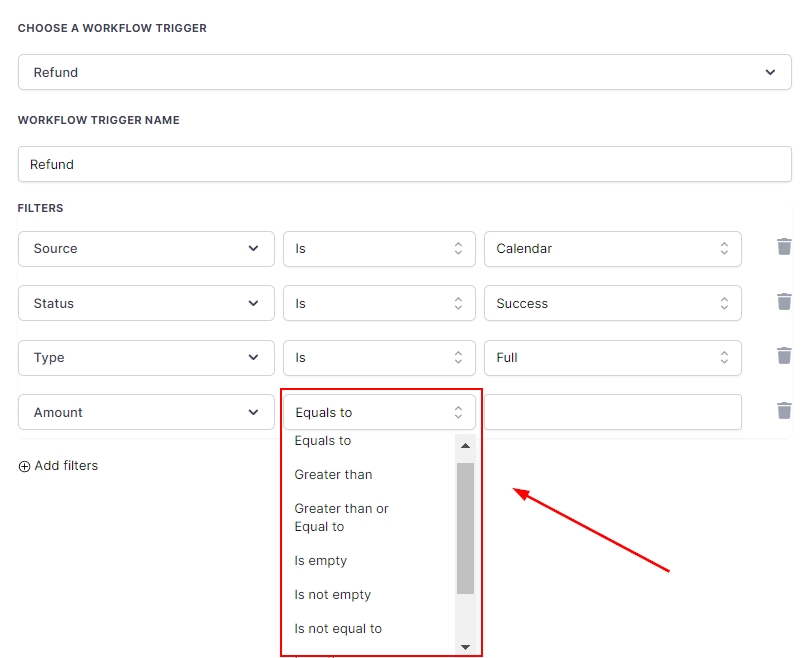Select 'Greater than' operator option
The width and height of the screenshot is (810, 658).
click(x=333, y=475)
